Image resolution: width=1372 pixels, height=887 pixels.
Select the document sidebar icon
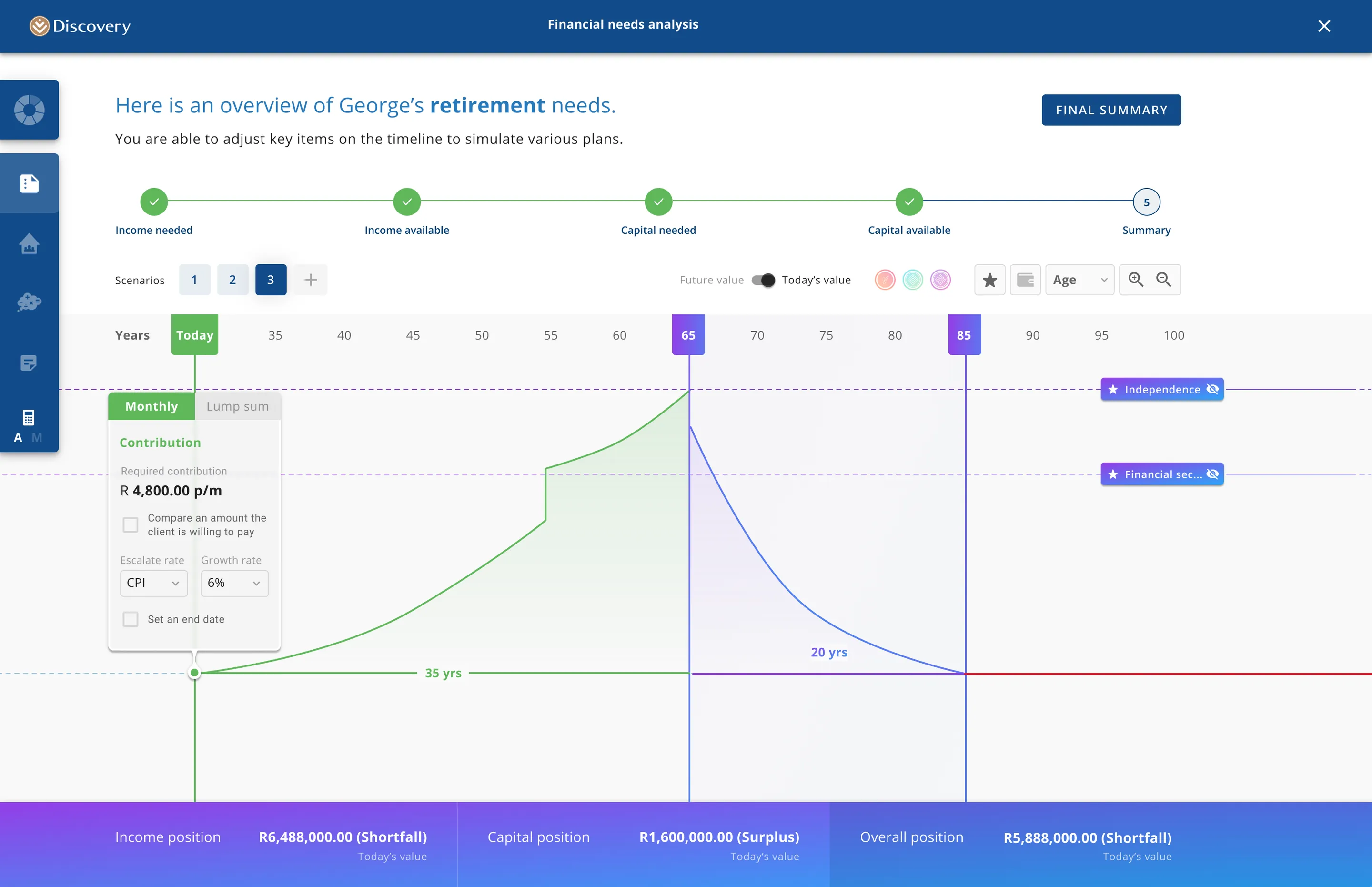[30, 183]
